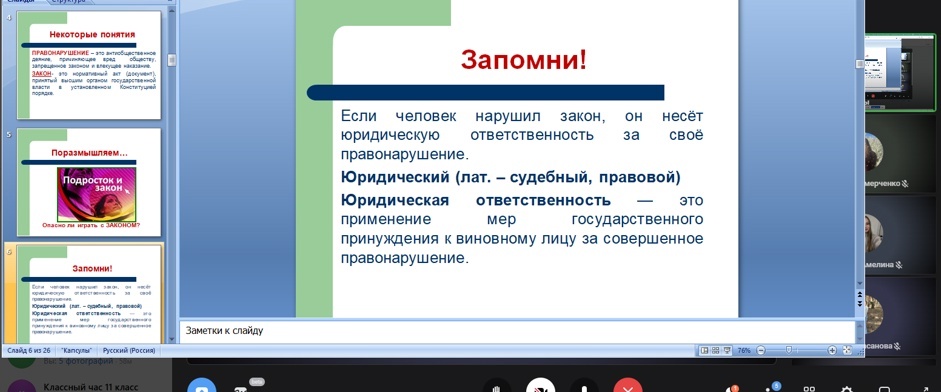Viewport: 941px width, 392px height.
Task: Zoom in with the plus button
Action: click(x=832, y=350)
